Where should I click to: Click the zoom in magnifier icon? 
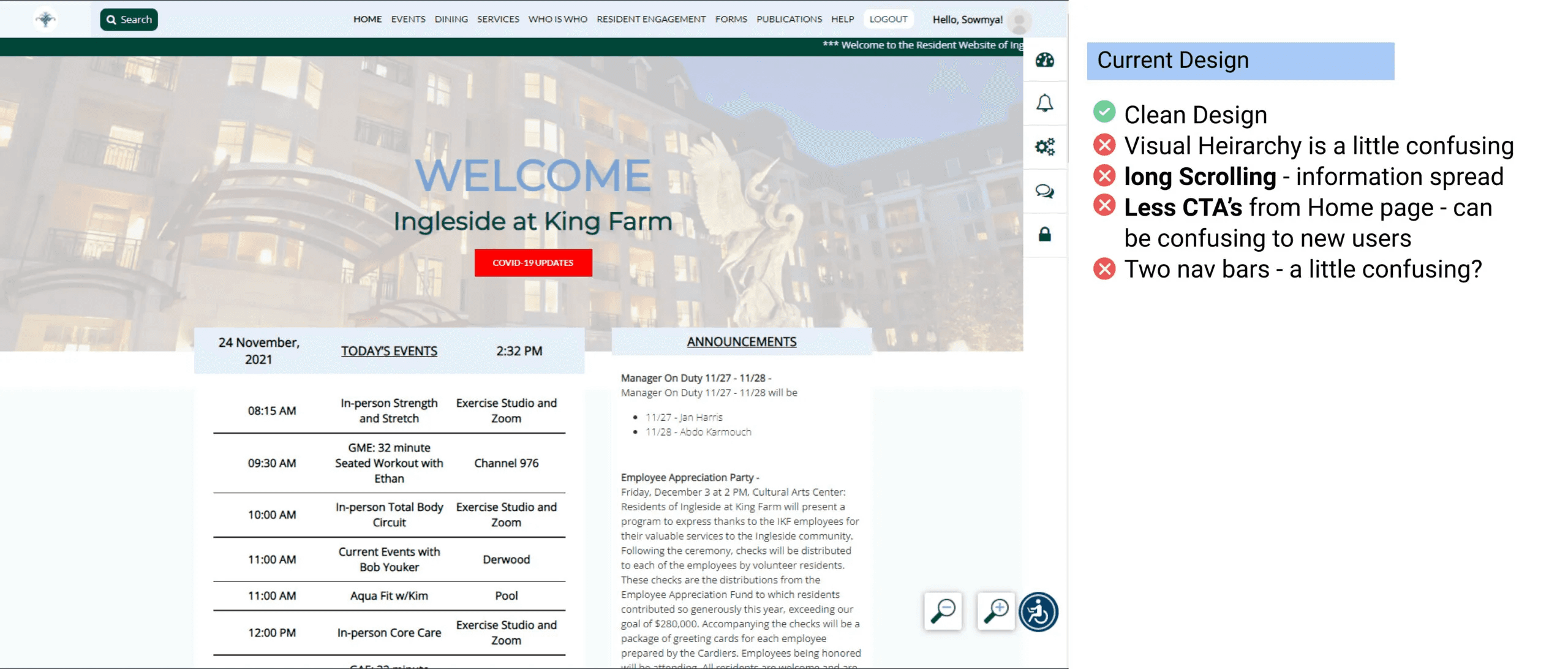point(996,611)
